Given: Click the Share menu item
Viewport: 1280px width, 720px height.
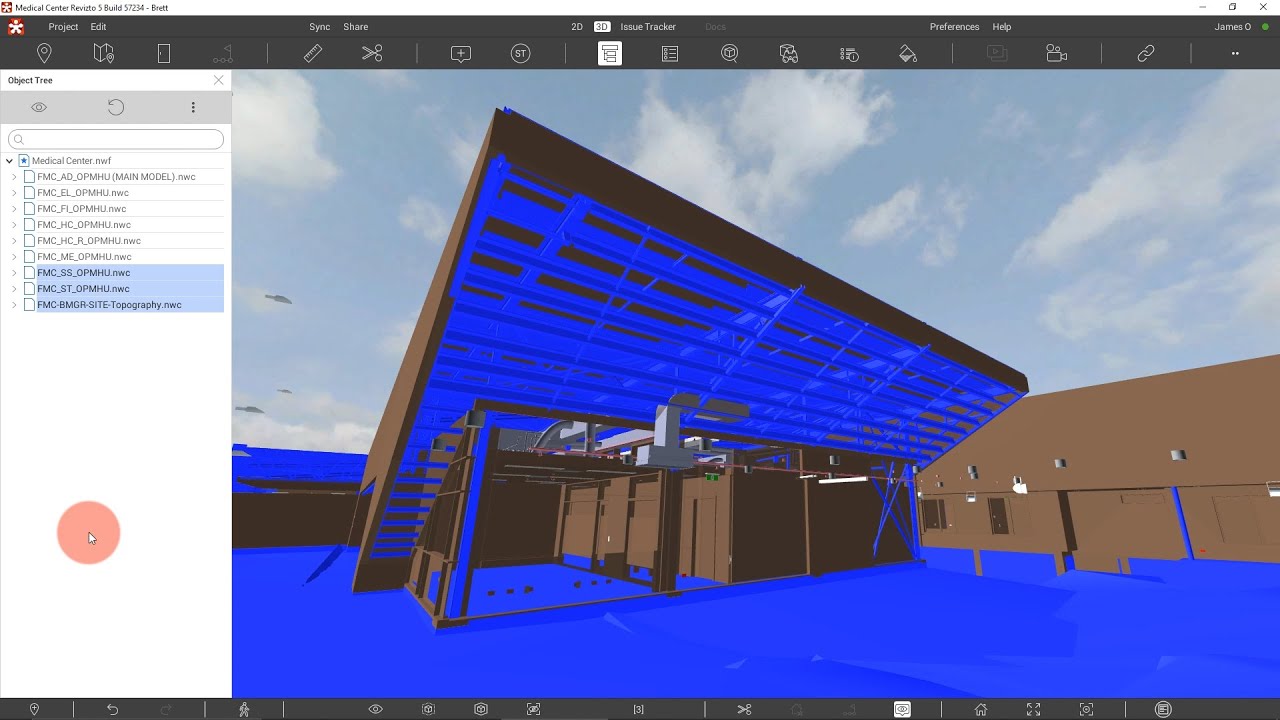Looking at the screenshot, I should pos(356,27).
